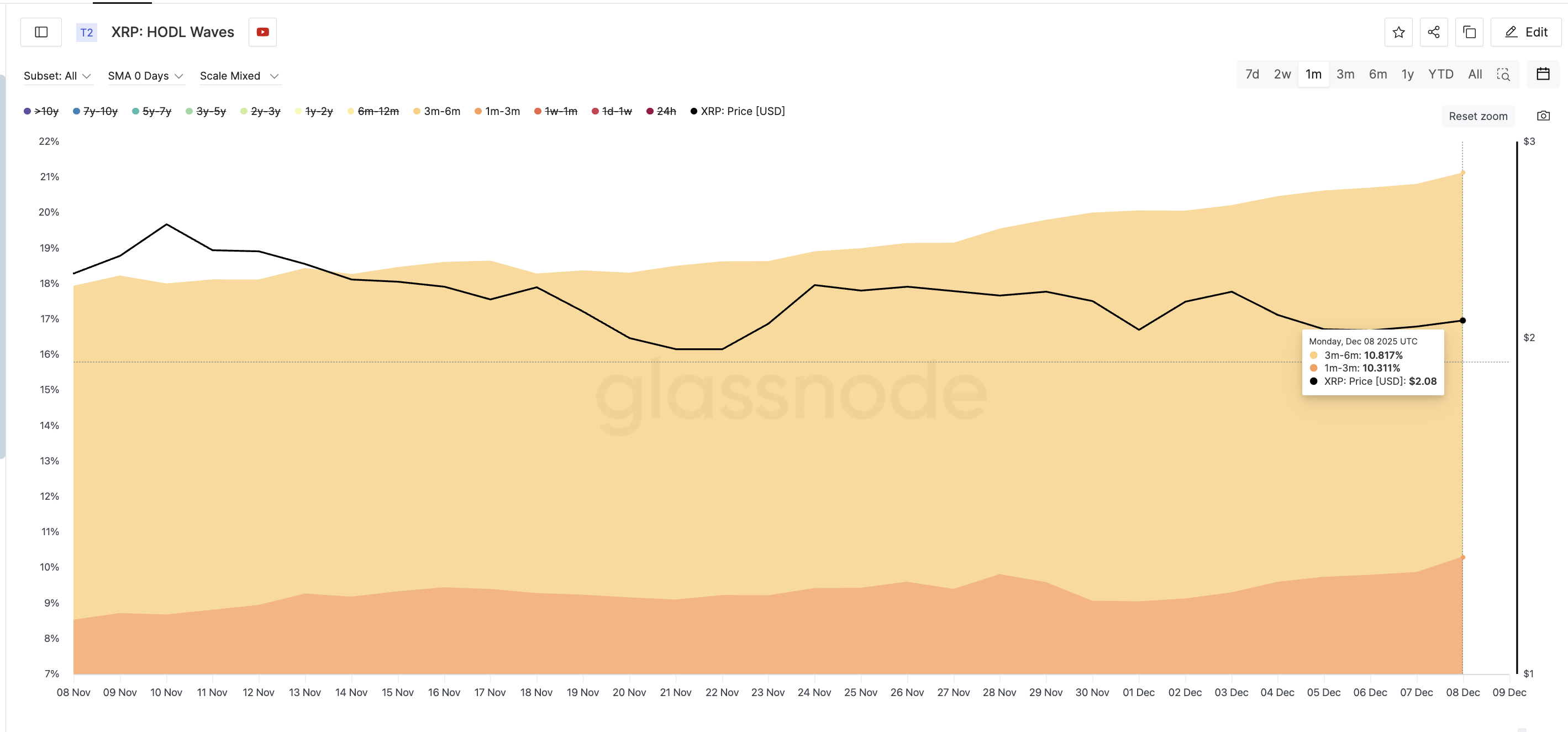Toggle the left sidebar panel icon
This screenshot has height=732, width=1568.
(41, 32)
